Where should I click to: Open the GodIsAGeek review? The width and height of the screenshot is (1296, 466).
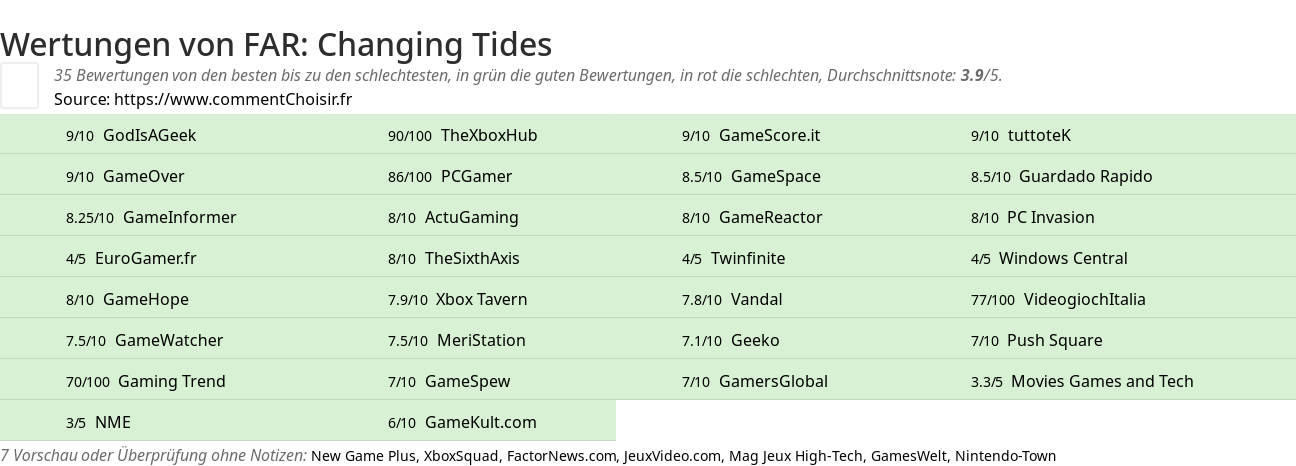click(149, 135)
